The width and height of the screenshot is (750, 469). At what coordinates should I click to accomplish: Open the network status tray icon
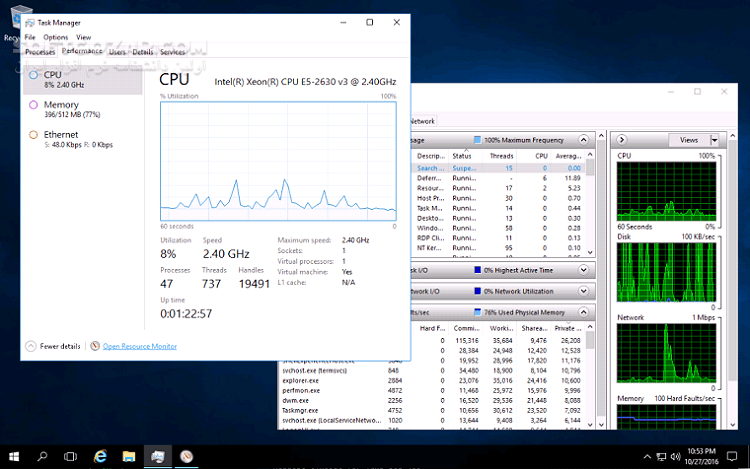(661, 457)
